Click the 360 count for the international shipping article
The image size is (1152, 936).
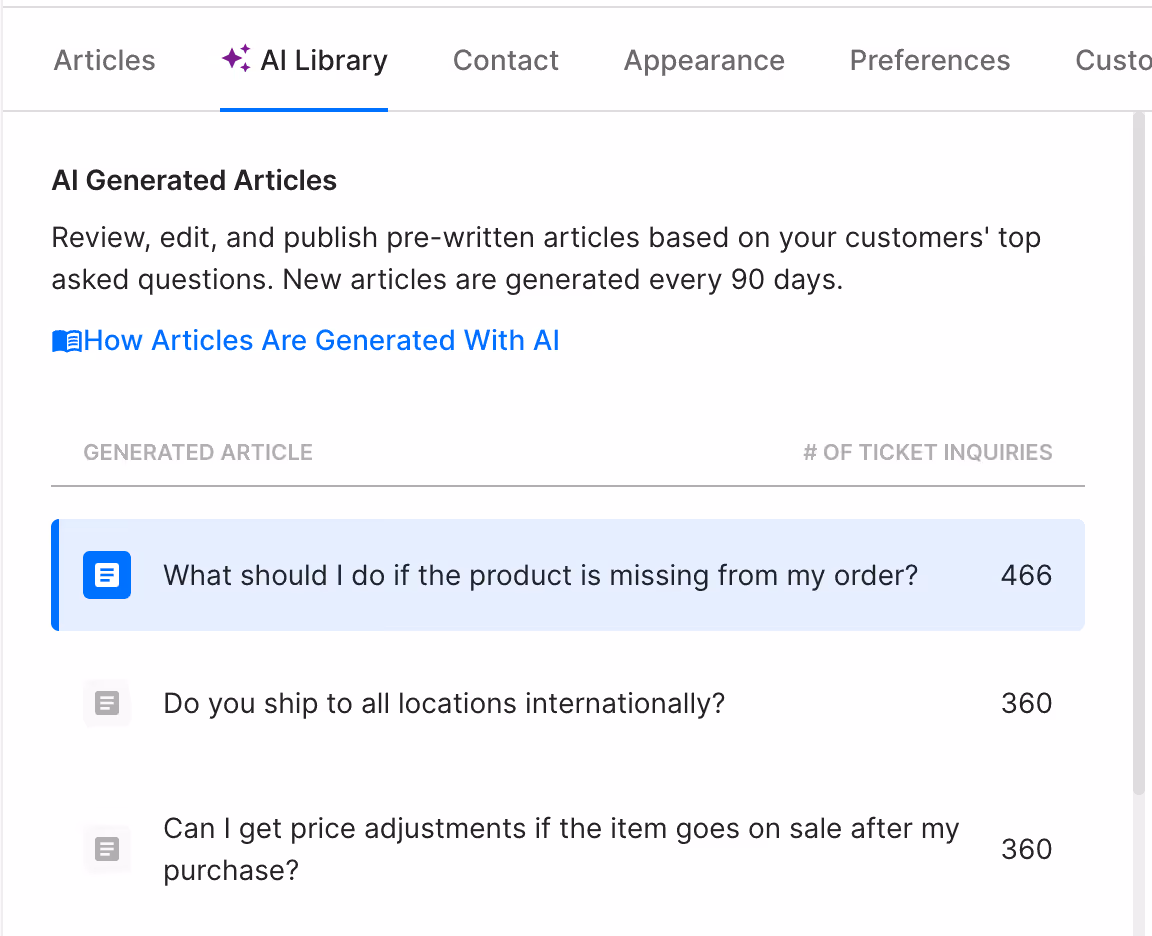pyautogui.click(x=1026, y=703)
